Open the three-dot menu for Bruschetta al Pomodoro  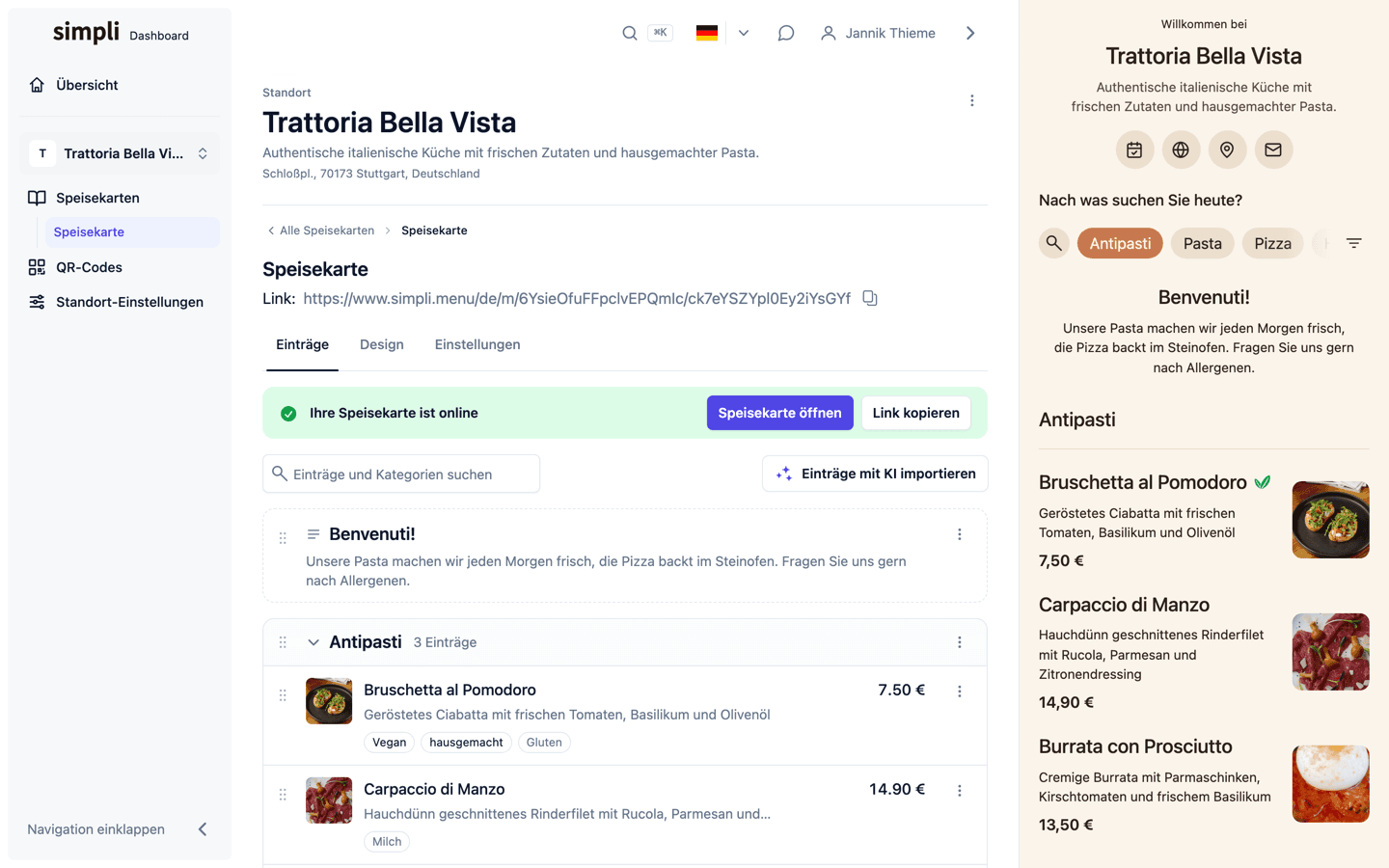point(959,692)
